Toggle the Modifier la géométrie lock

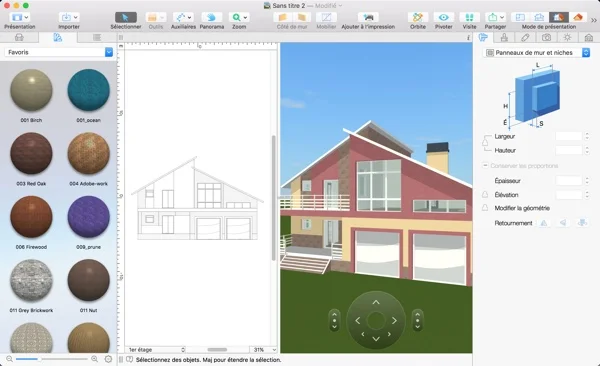[x=485, y=208]
